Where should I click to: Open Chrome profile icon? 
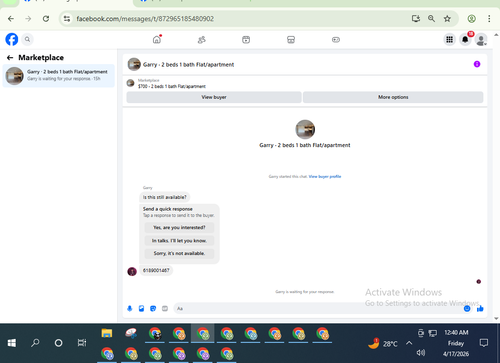coord(471,19)
